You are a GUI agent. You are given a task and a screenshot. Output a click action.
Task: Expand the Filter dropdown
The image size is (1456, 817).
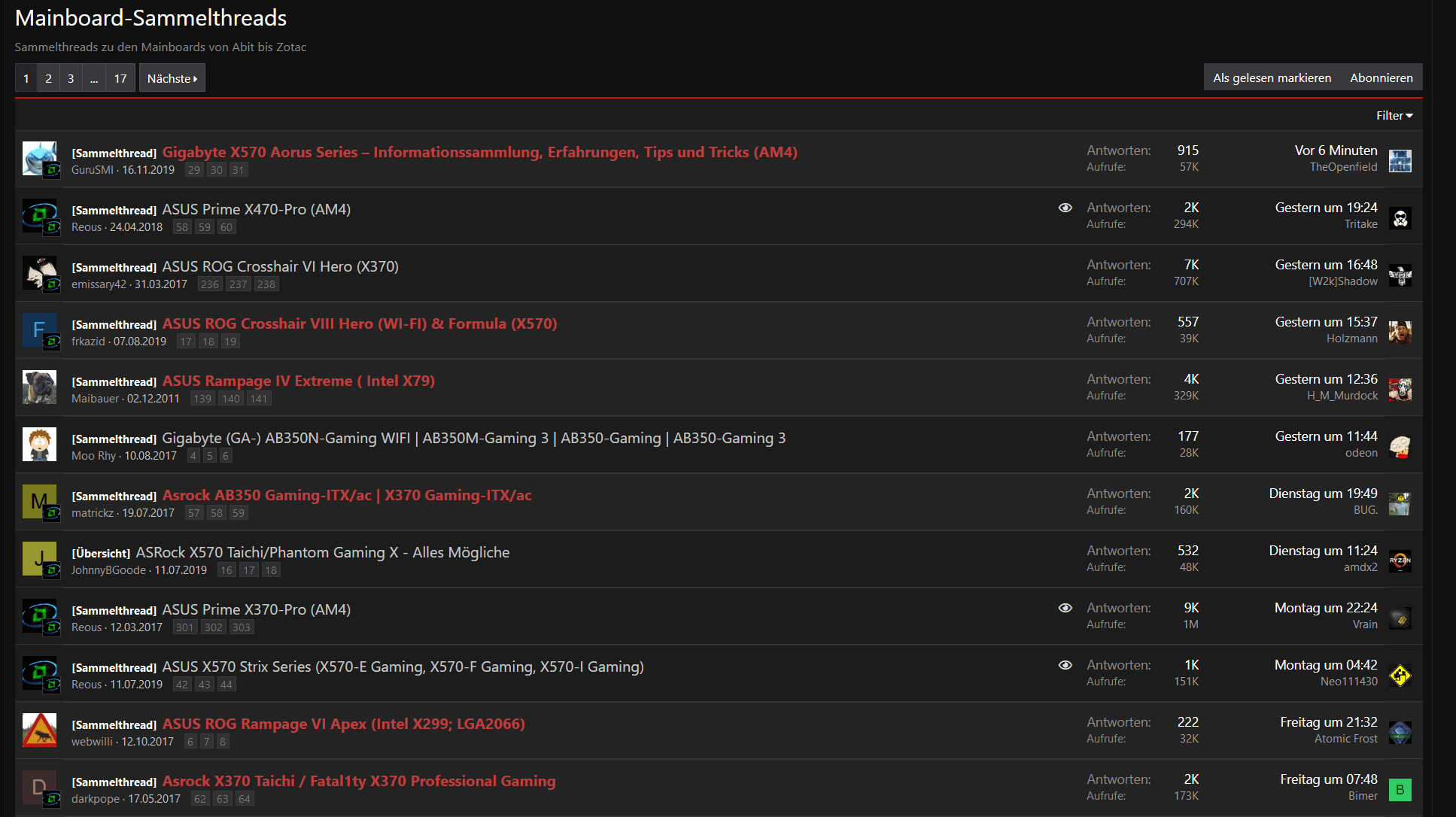1394,116
